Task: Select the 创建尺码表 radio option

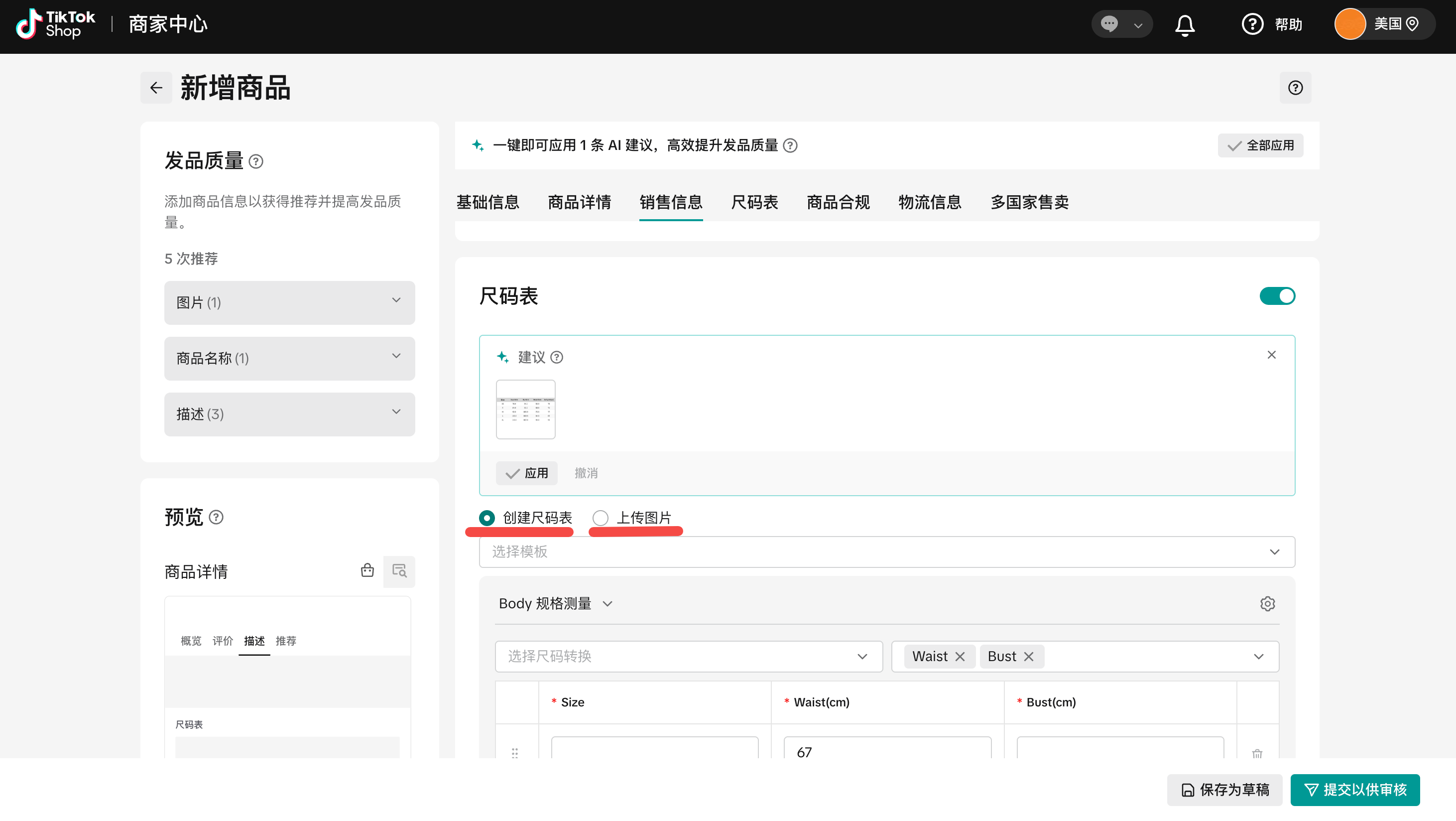Action: (486, 518)
